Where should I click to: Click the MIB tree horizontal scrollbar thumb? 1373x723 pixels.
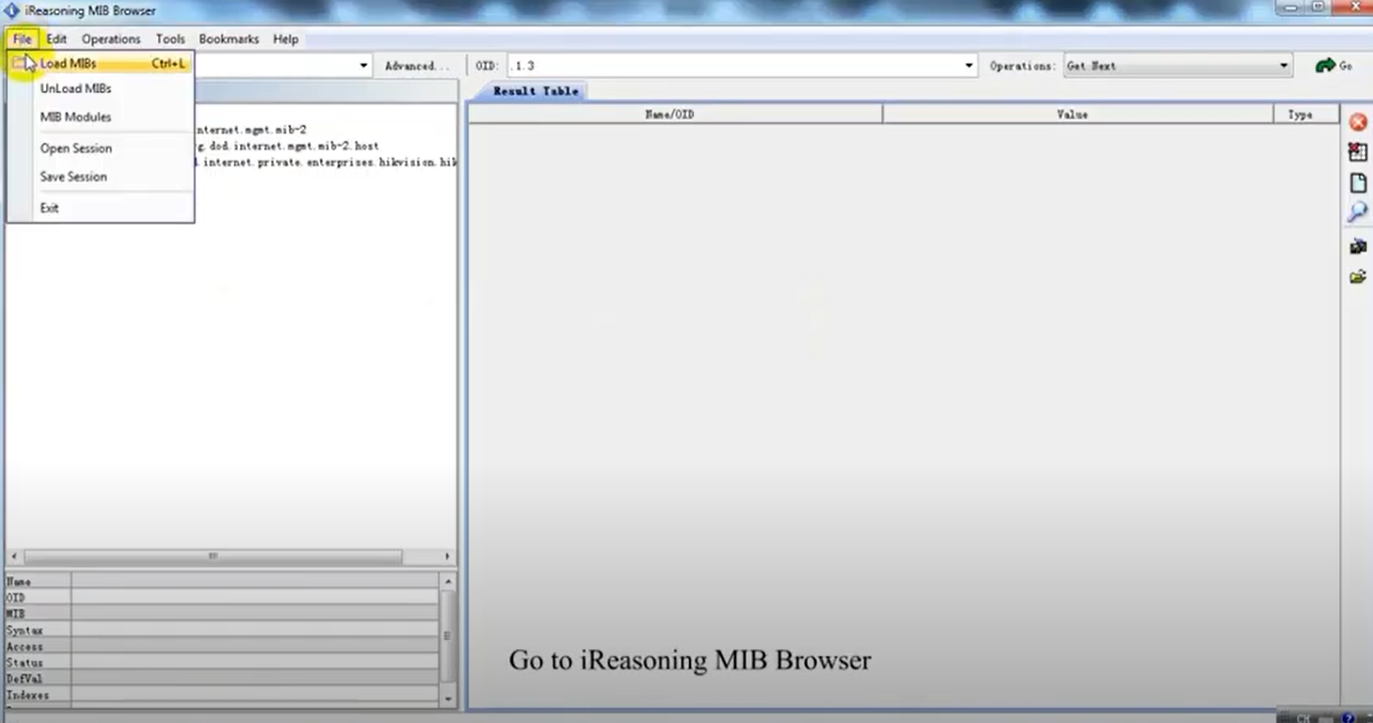(x=213, y=556)
